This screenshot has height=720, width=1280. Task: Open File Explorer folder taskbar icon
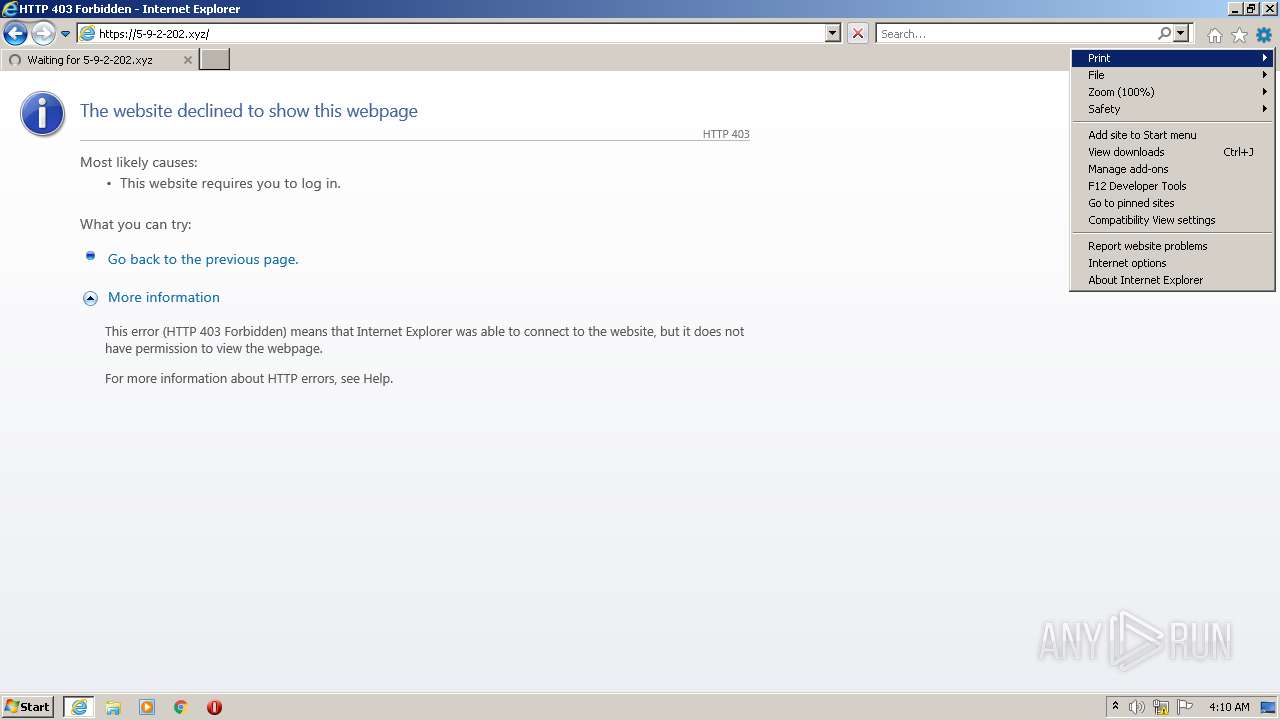coord(113,707)
